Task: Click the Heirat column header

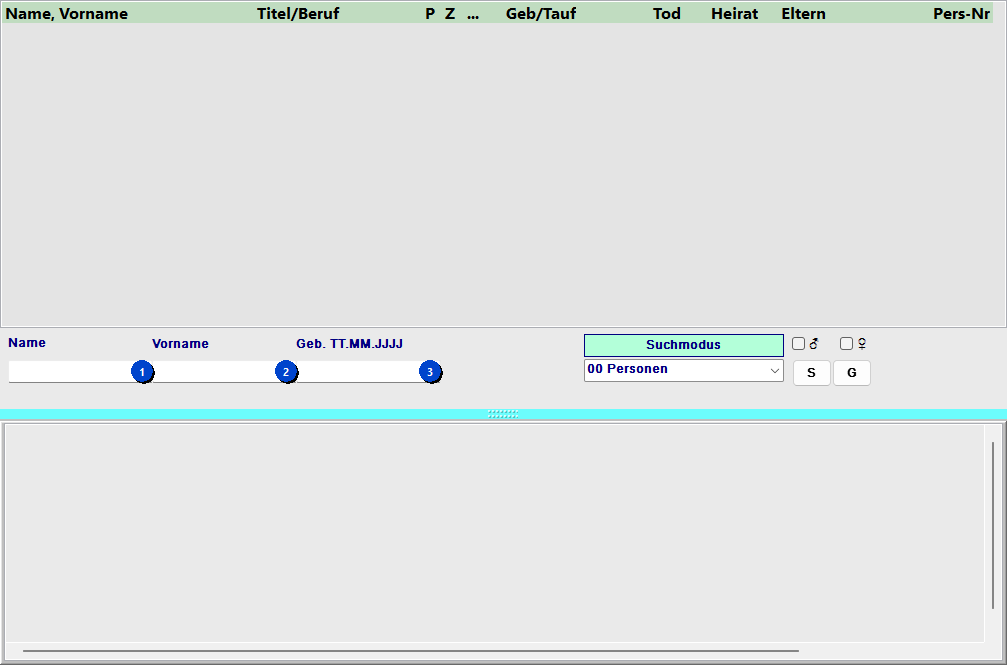Action: (734, 14)
